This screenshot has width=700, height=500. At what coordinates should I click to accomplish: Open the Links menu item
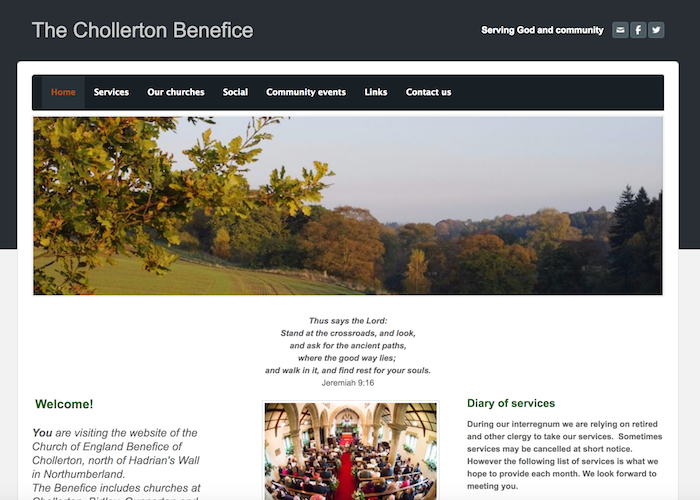[375, 92]
